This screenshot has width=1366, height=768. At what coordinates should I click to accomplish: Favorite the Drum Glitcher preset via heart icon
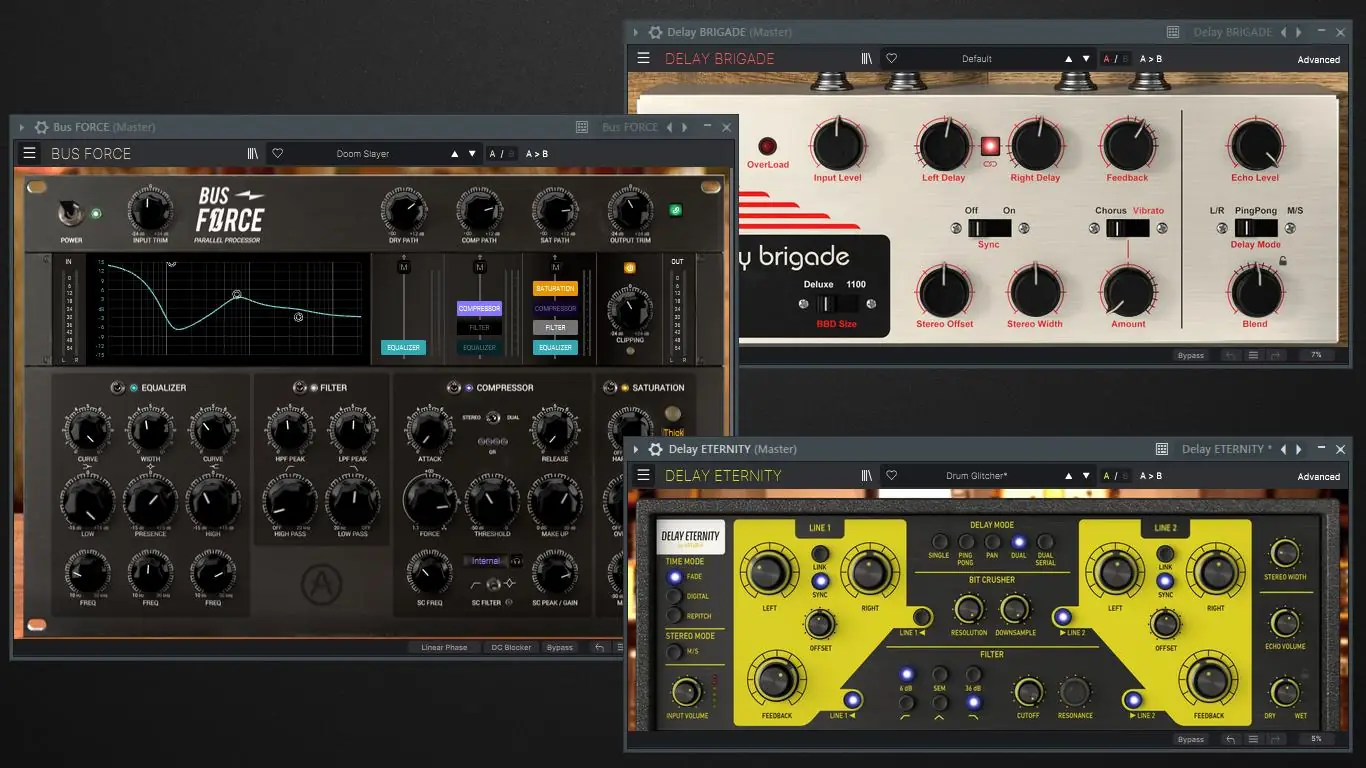[892, 475]
